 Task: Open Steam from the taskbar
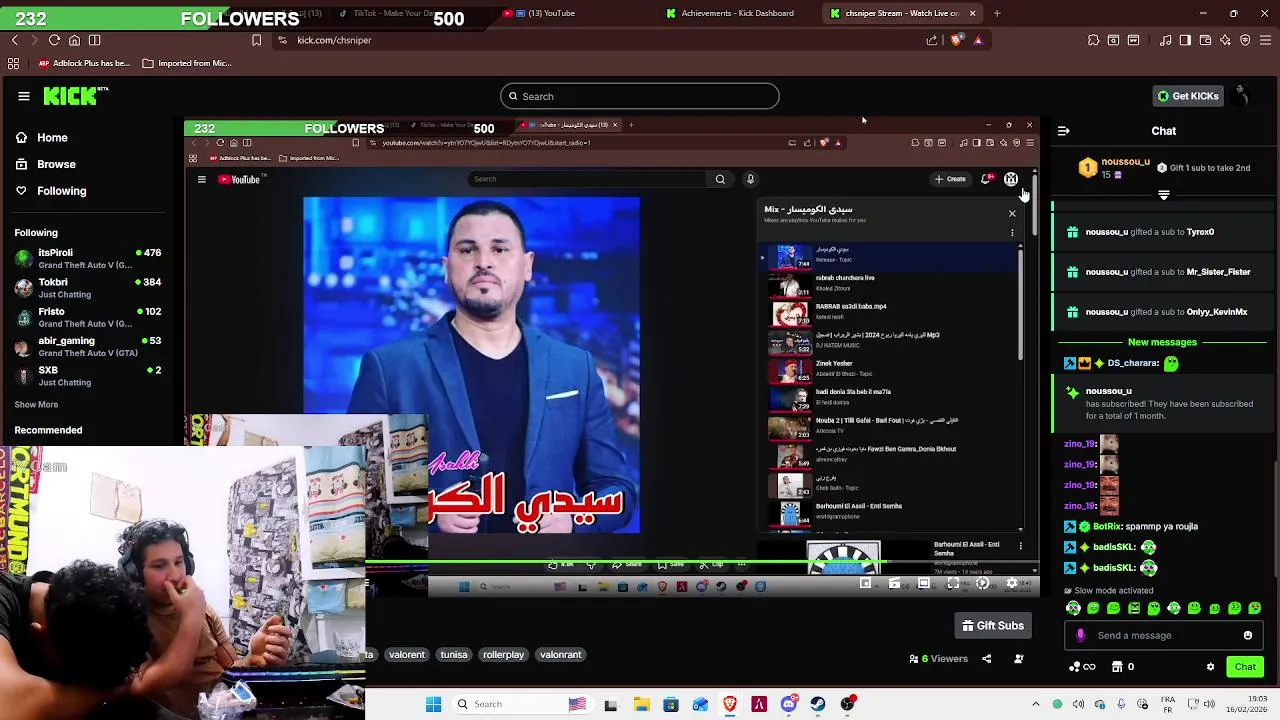point(818,704)
